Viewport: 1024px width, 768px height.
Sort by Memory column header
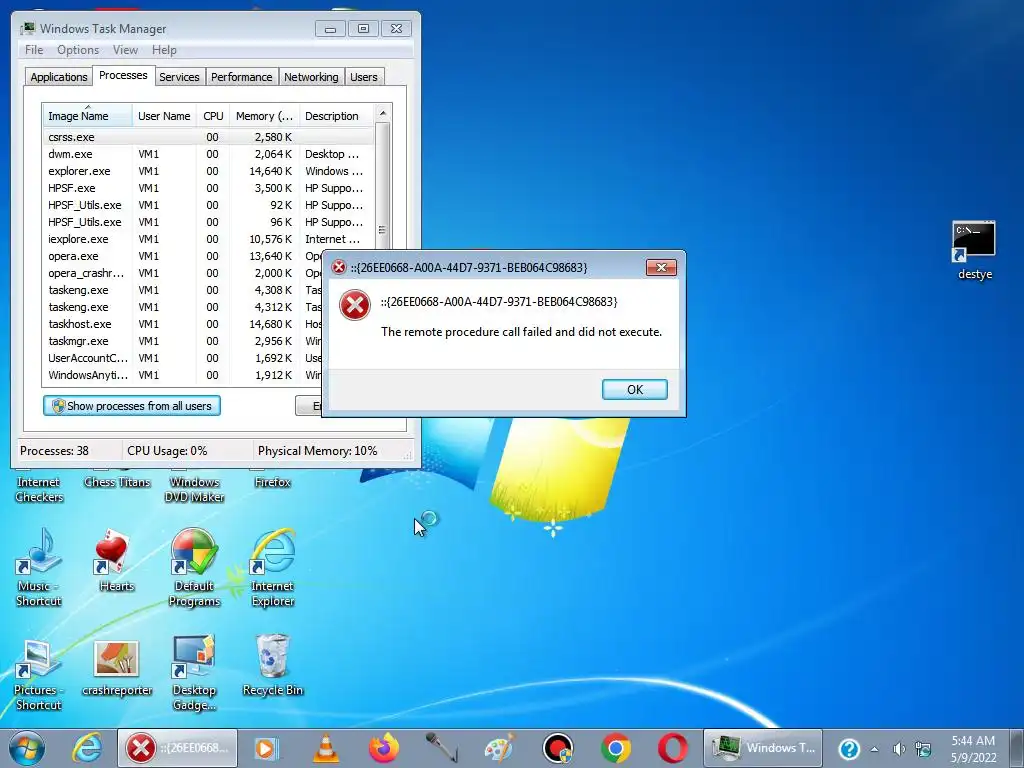[264, 116]
